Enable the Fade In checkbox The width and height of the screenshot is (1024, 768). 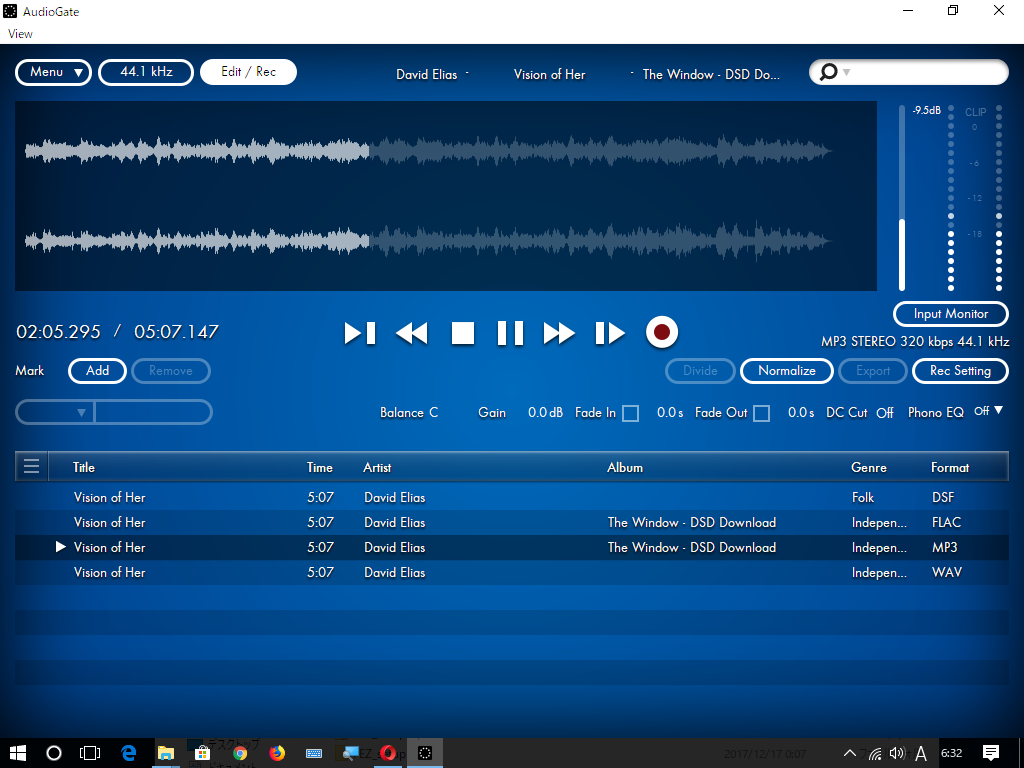point(630,413)
